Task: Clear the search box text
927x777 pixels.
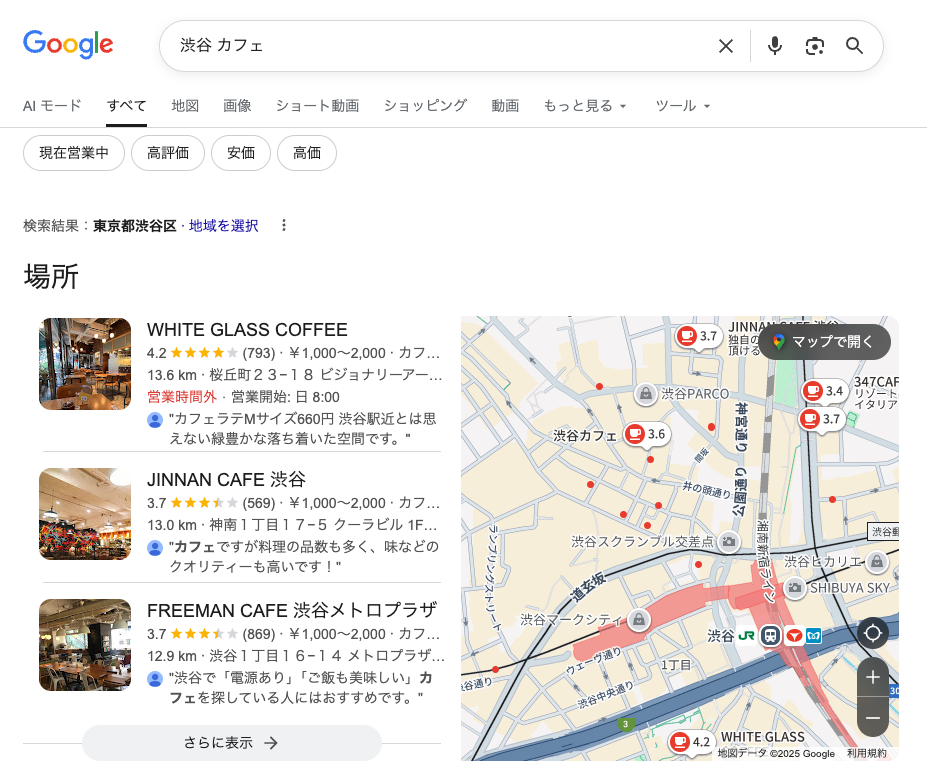Action: pos(726,46)
